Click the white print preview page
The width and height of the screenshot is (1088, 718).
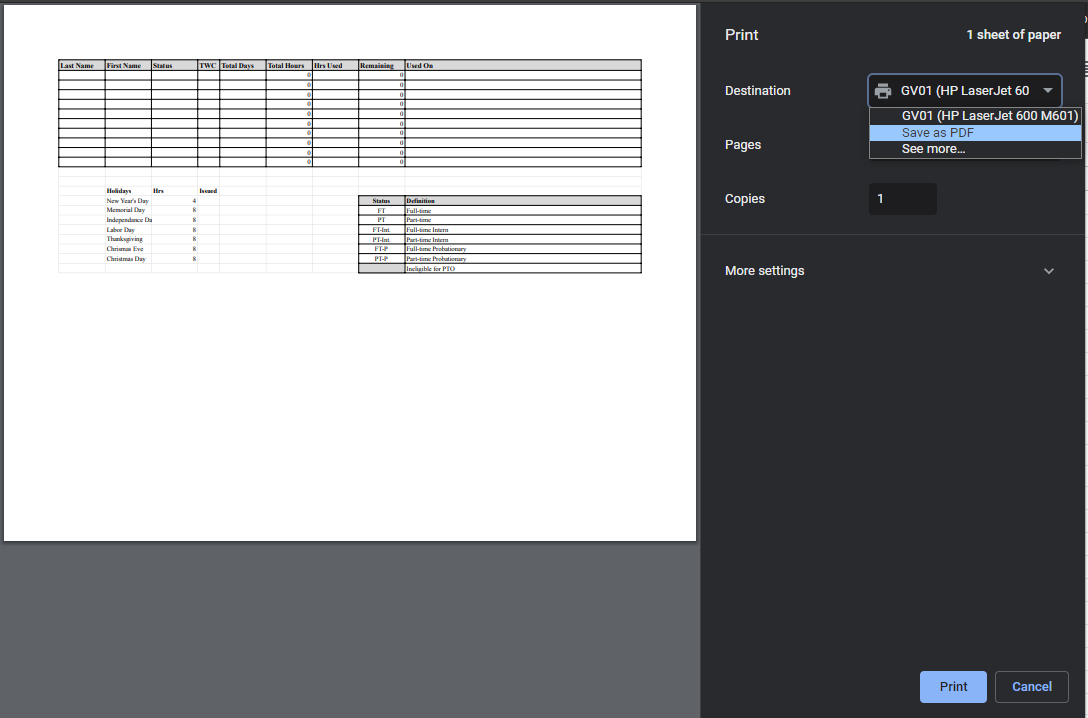[350, 400]
